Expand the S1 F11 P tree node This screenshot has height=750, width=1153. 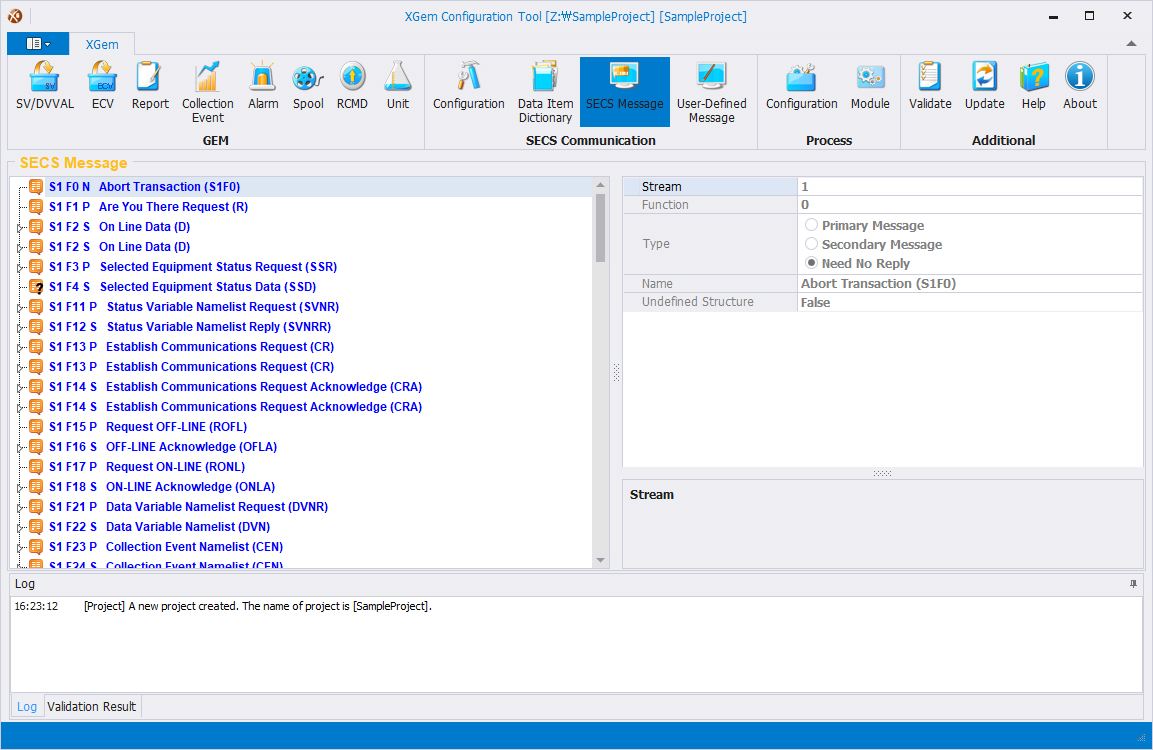pos(21,307)
